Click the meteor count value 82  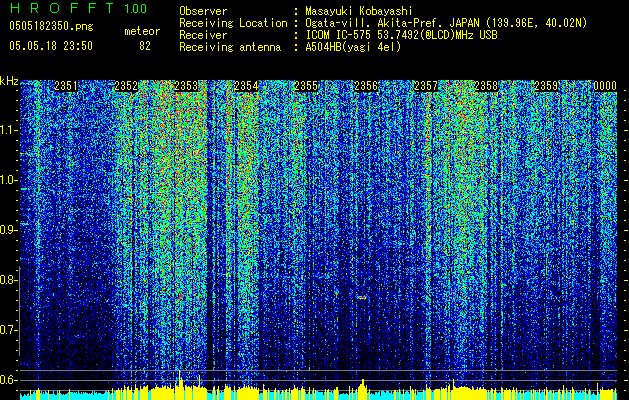(145, 46)
